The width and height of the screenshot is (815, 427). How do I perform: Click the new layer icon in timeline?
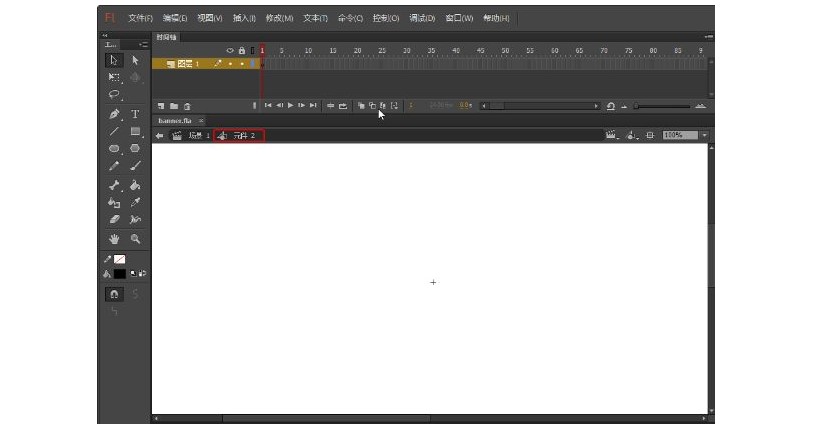pos(160,105)
